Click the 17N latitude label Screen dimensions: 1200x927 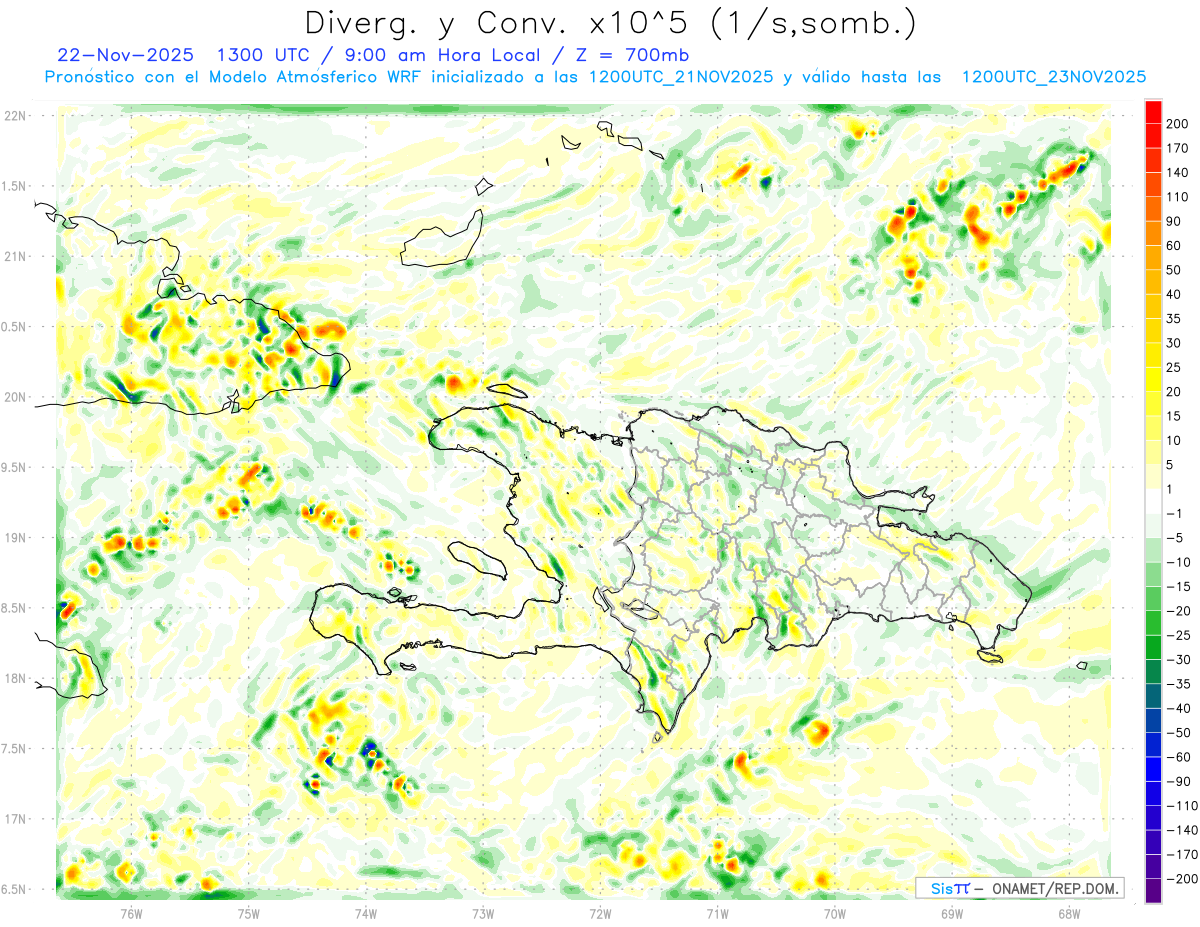(x=14, y=819)
